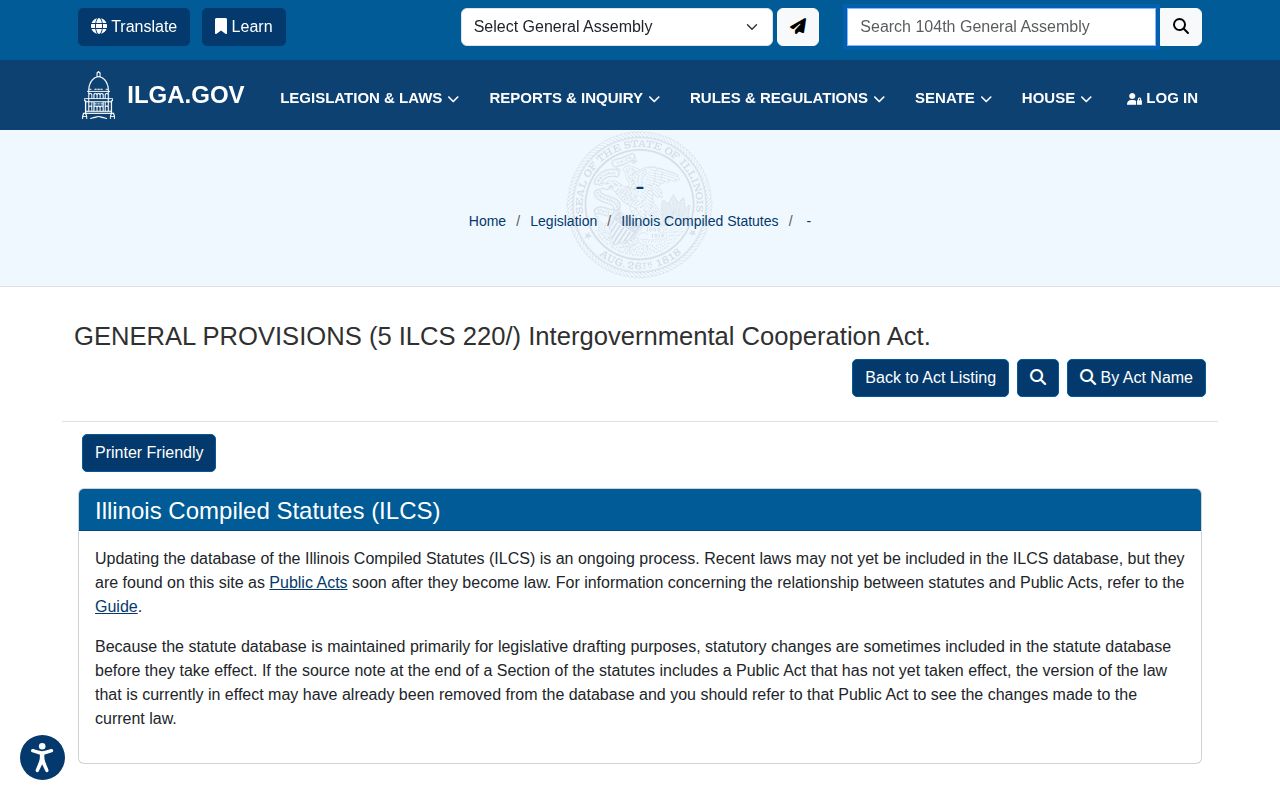Expand the Rules & Regulations menu

click(787, 98)
